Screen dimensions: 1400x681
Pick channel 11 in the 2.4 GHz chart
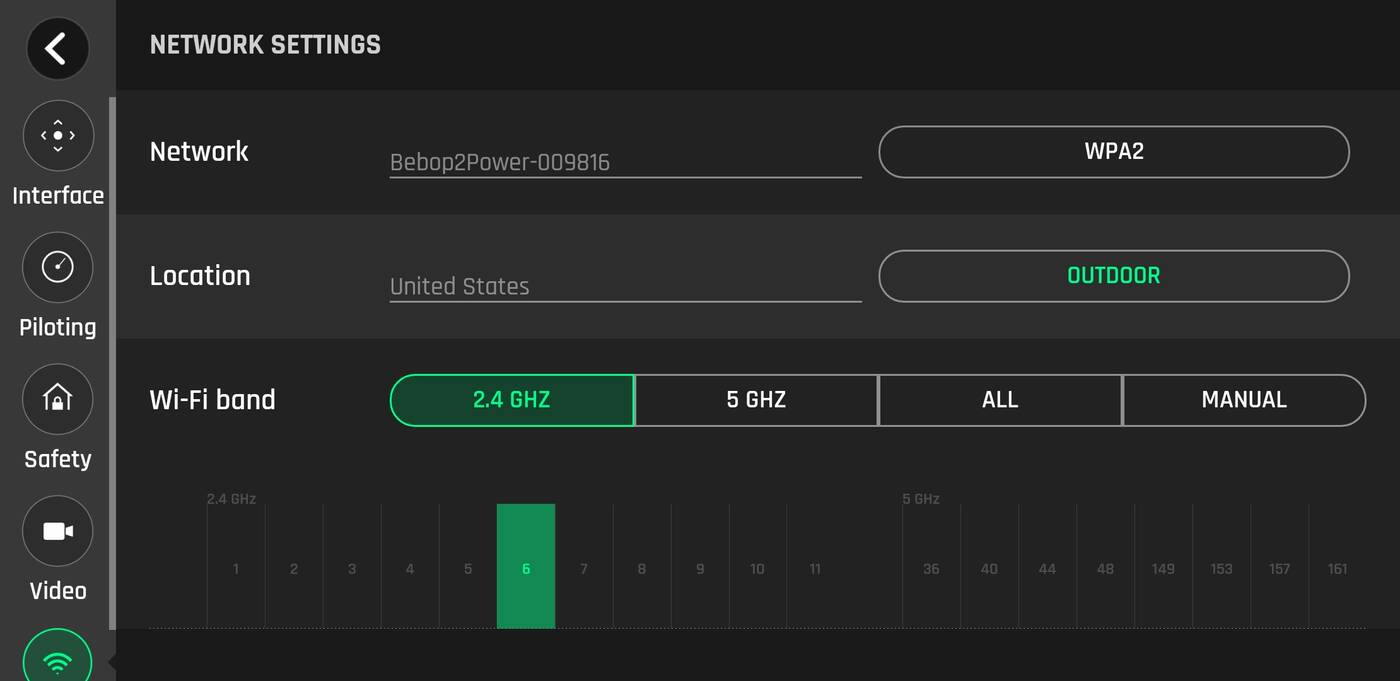815,567
